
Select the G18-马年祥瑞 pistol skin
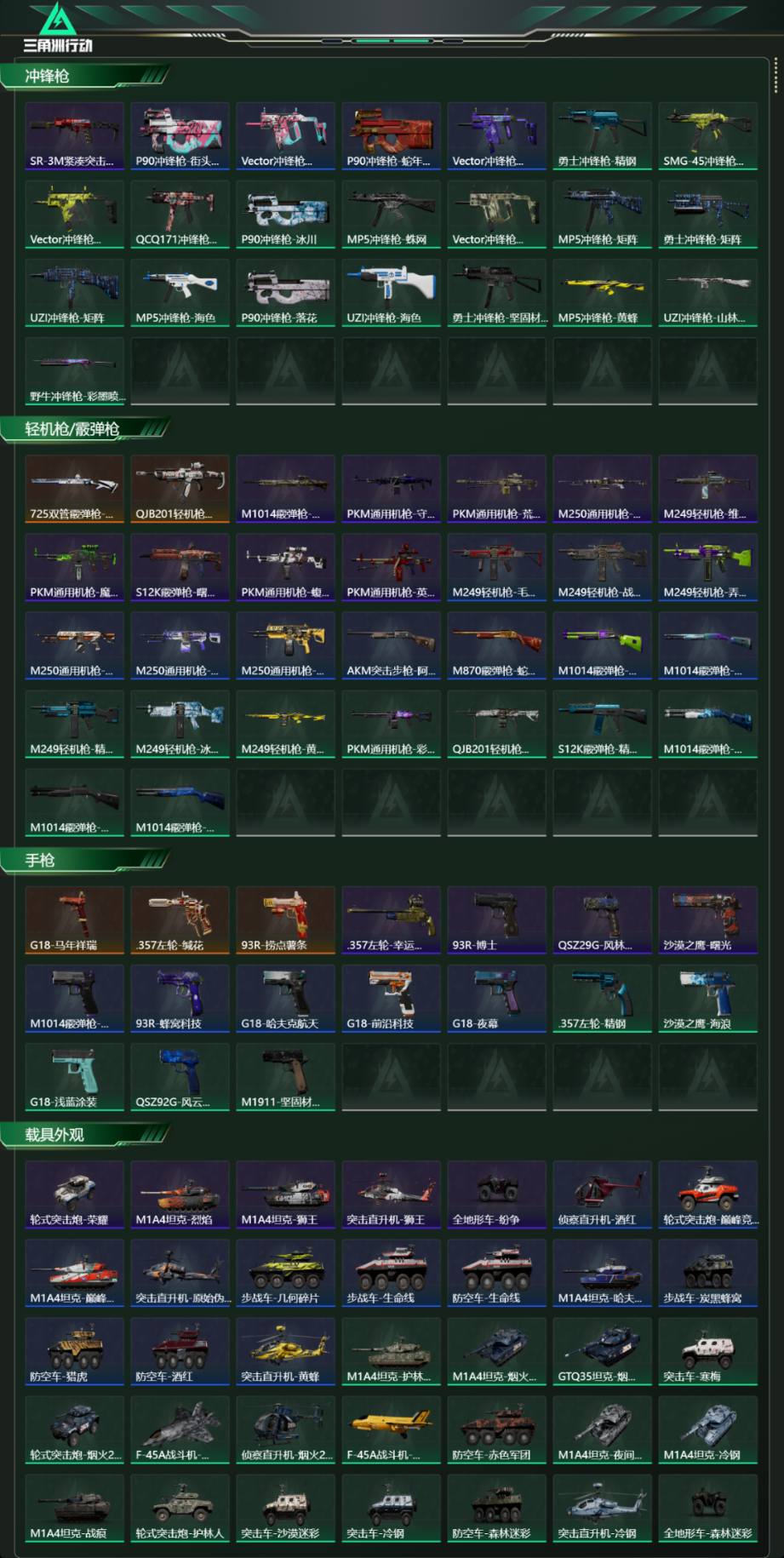tap(74, 920)
